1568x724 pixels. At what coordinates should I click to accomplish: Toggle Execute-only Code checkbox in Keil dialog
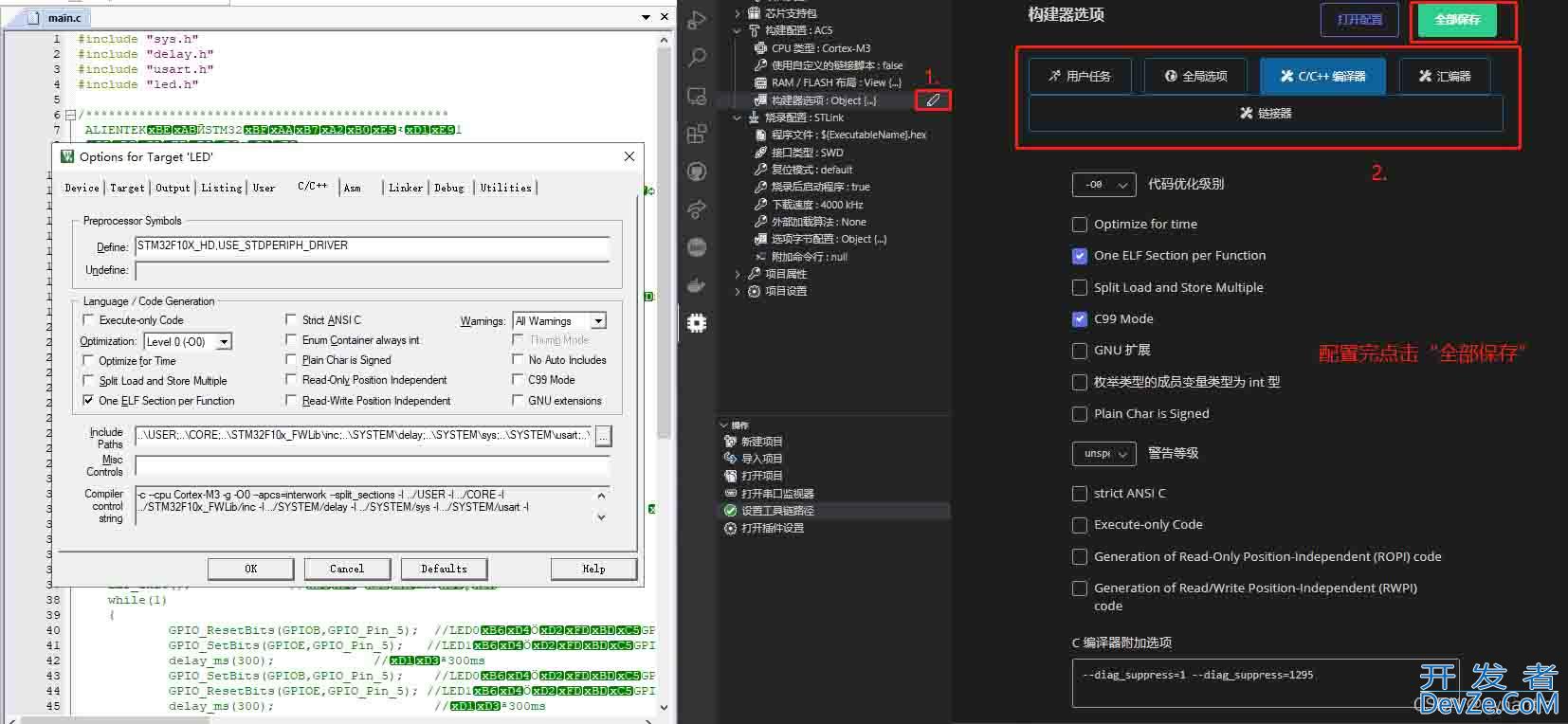click(89, 320)
